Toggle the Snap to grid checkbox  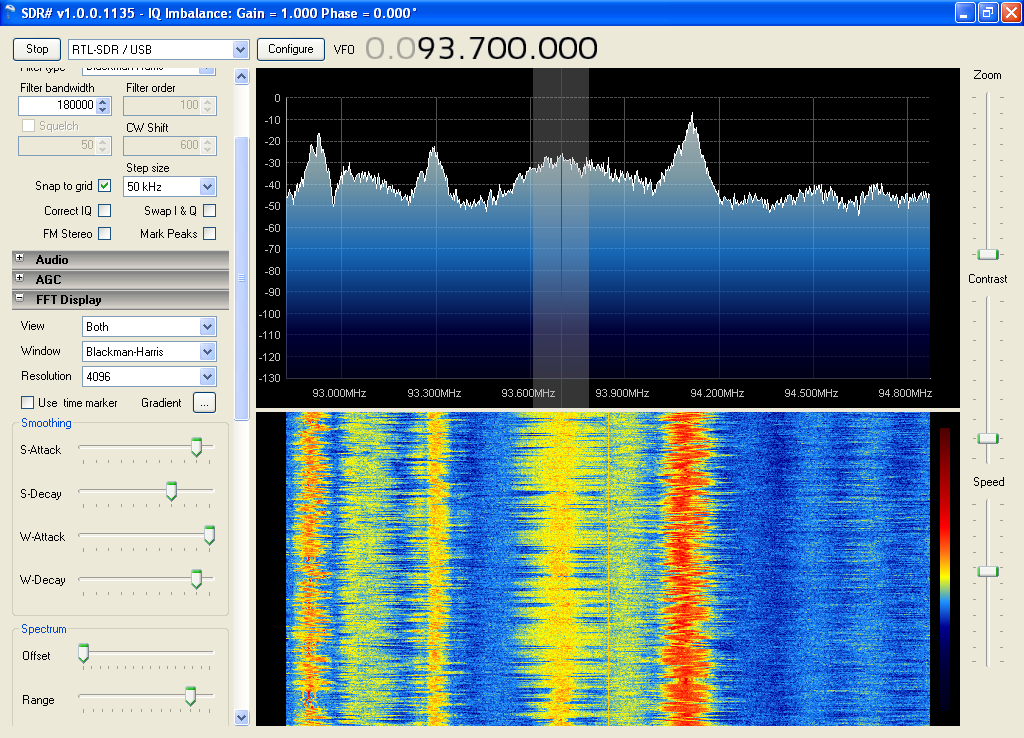click(x=104, y=186)
